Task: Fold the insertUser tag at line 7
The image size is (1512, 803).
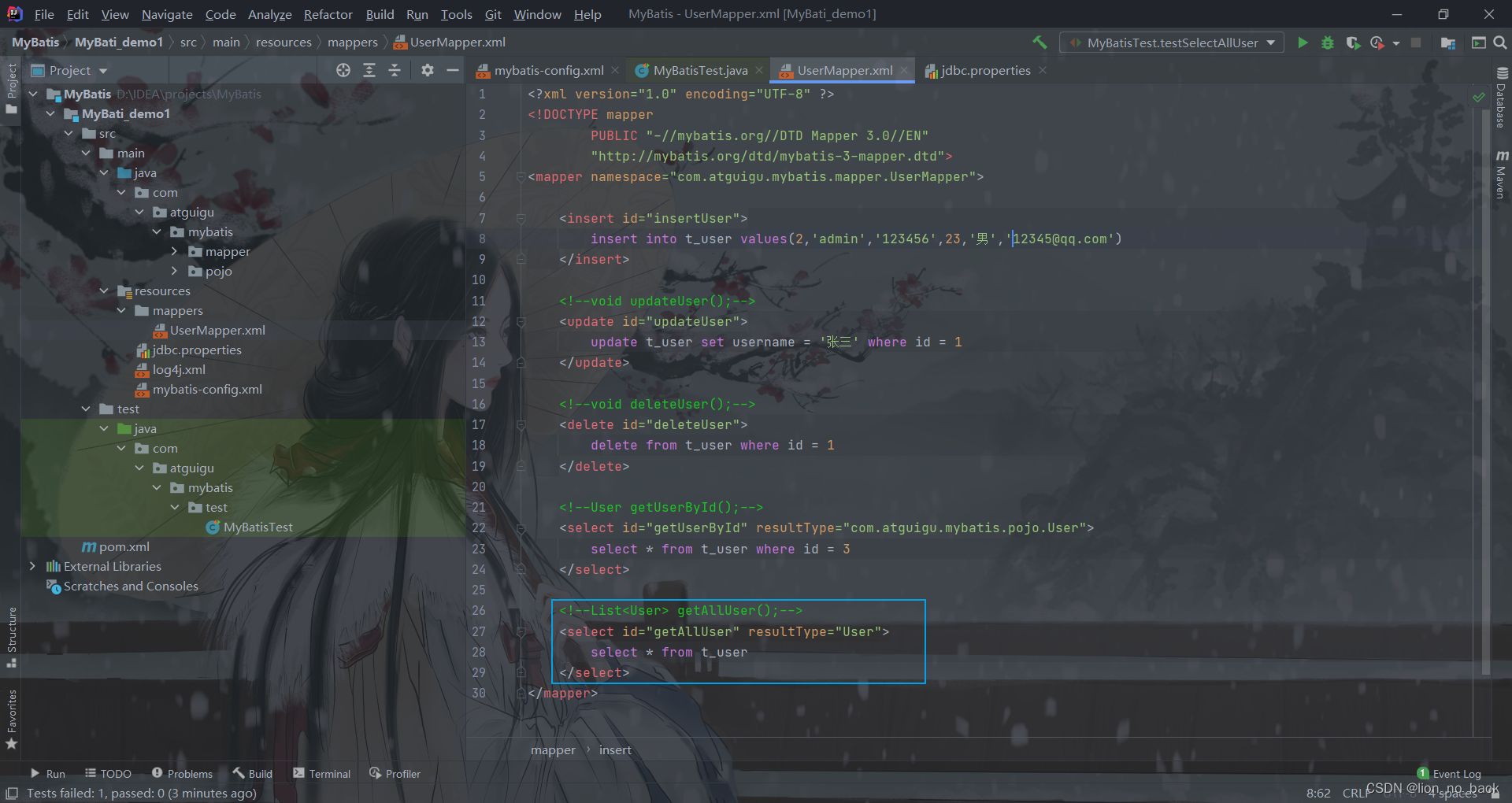Action: click(521, 218)
